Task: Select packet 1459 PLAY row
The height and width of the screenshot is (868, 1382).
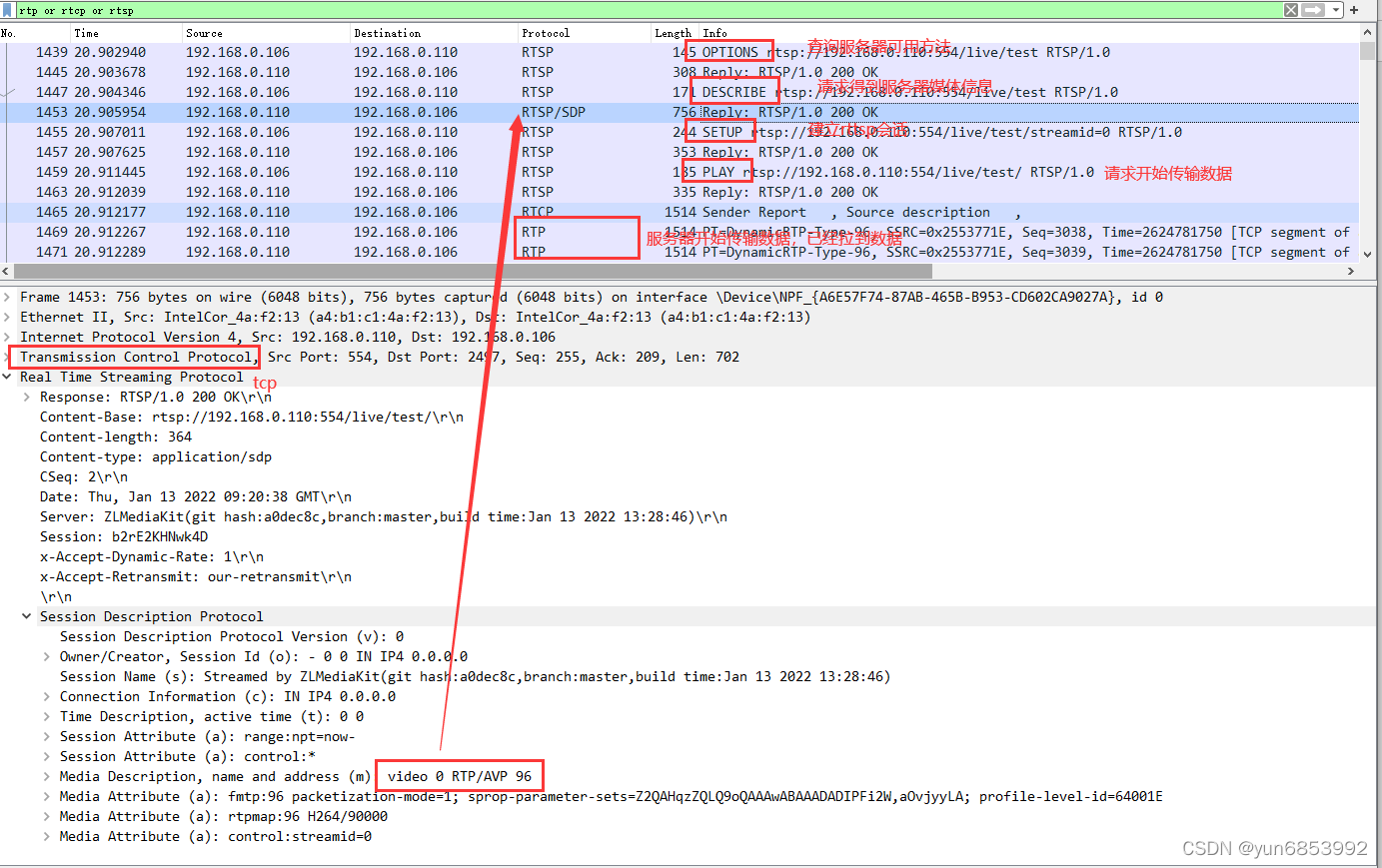Action: pos(680,172)
